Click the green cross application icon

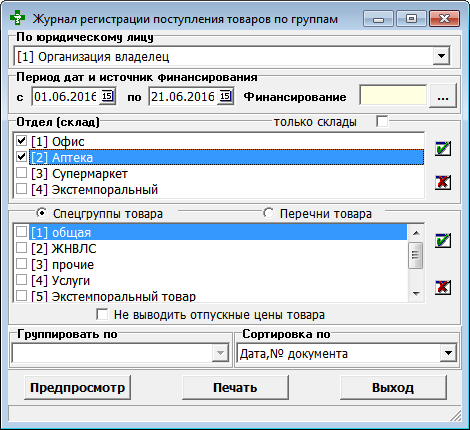pyautogui.click(x=17, y=19)
